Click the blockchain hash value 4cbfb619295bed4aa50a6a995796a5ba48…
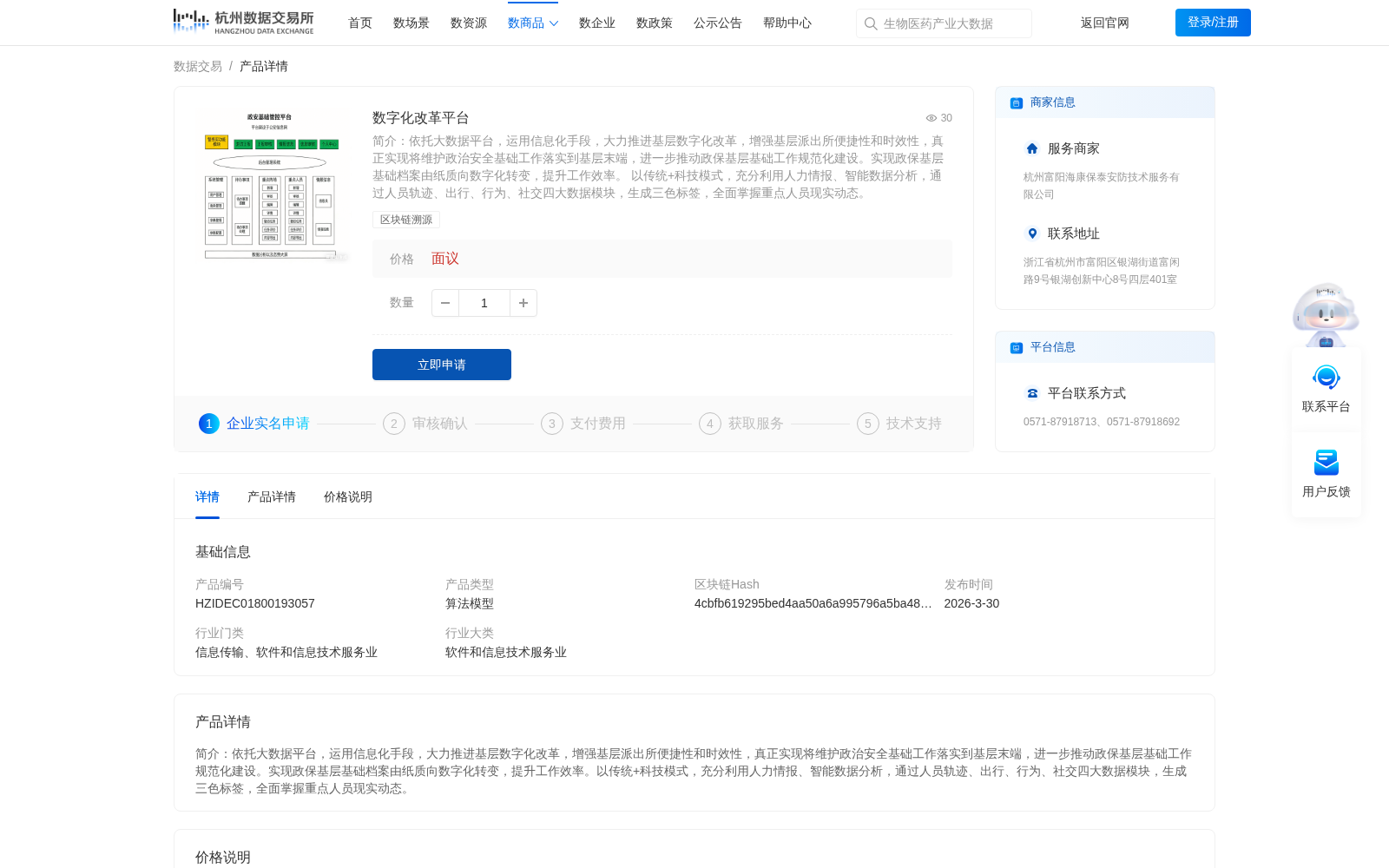Image resolution: width=1389 pixels, height=868 pixels. pyautogui.click(x=813, y=603)
